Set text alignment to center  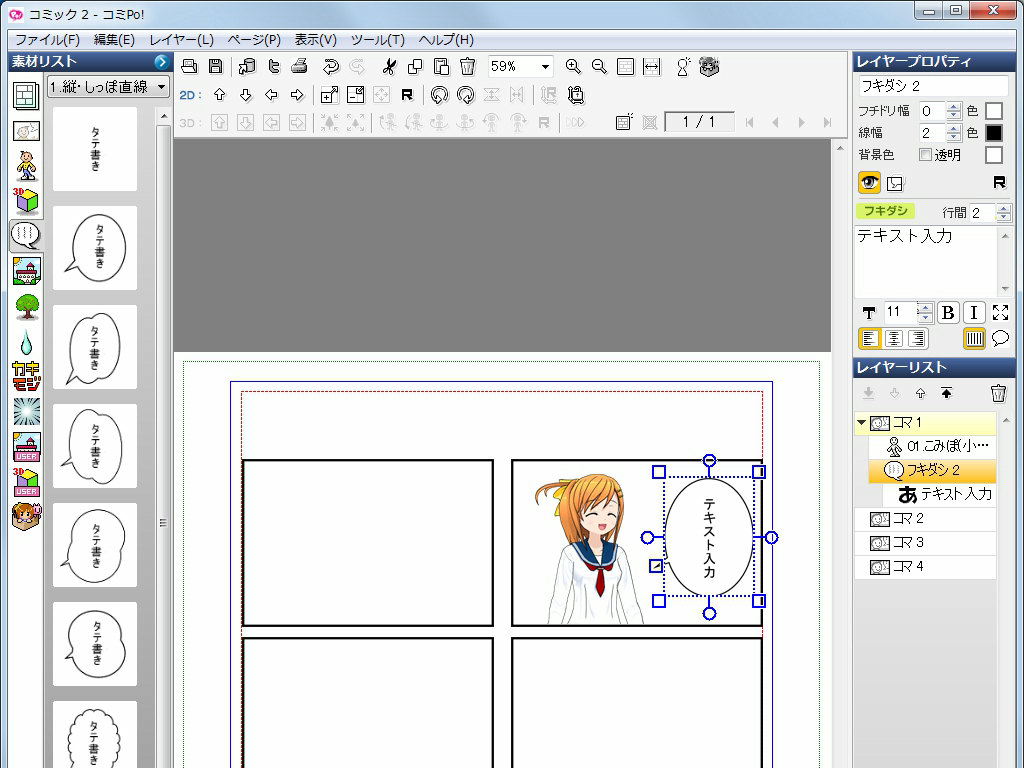tap(893, 338)
